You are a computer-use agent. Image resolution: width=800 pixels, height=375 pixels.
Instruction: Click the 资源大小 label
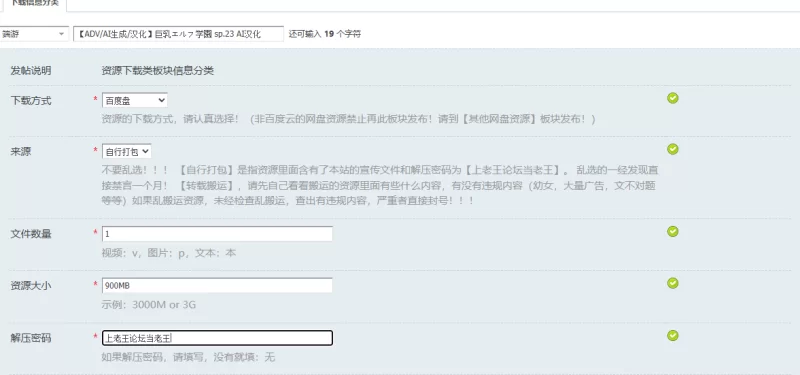[x=31, y=286]
